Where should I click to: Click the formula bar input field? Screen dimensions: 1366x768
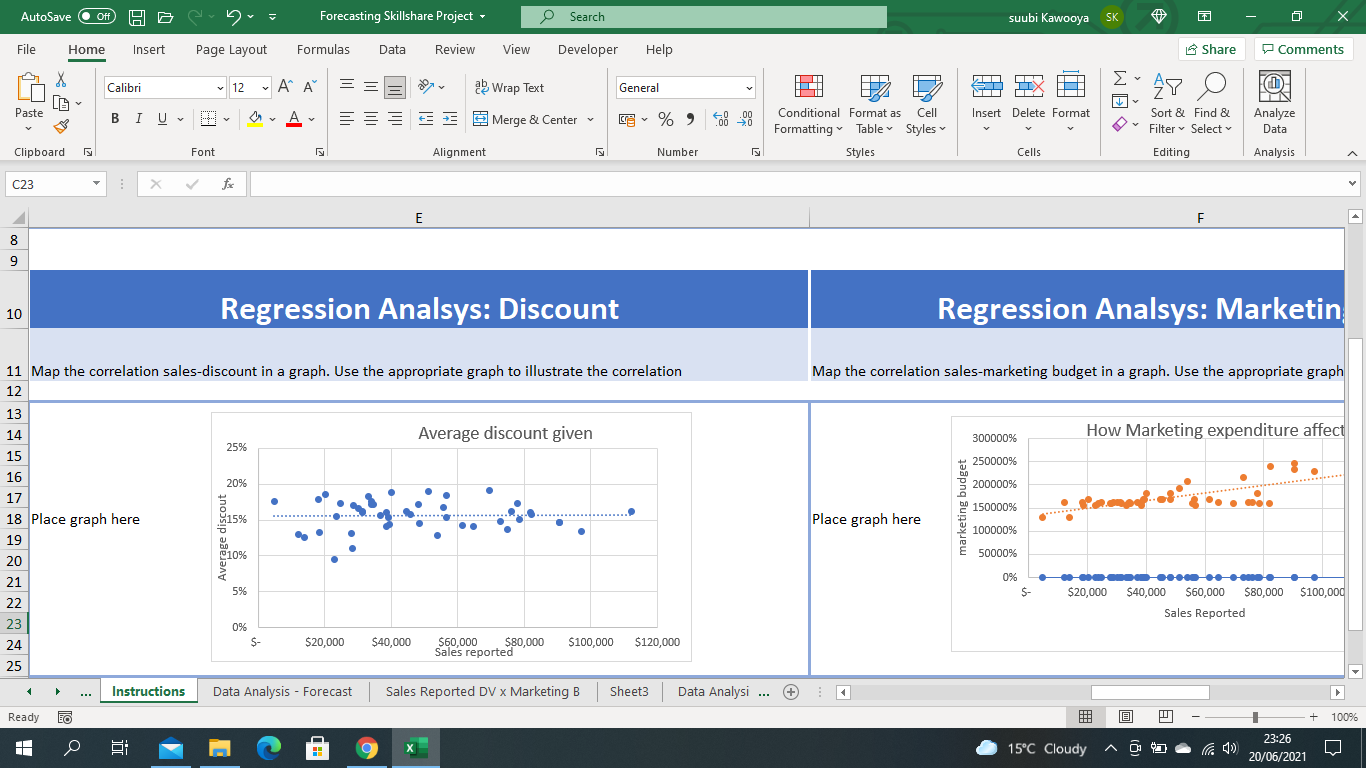(x=797, y=184)
